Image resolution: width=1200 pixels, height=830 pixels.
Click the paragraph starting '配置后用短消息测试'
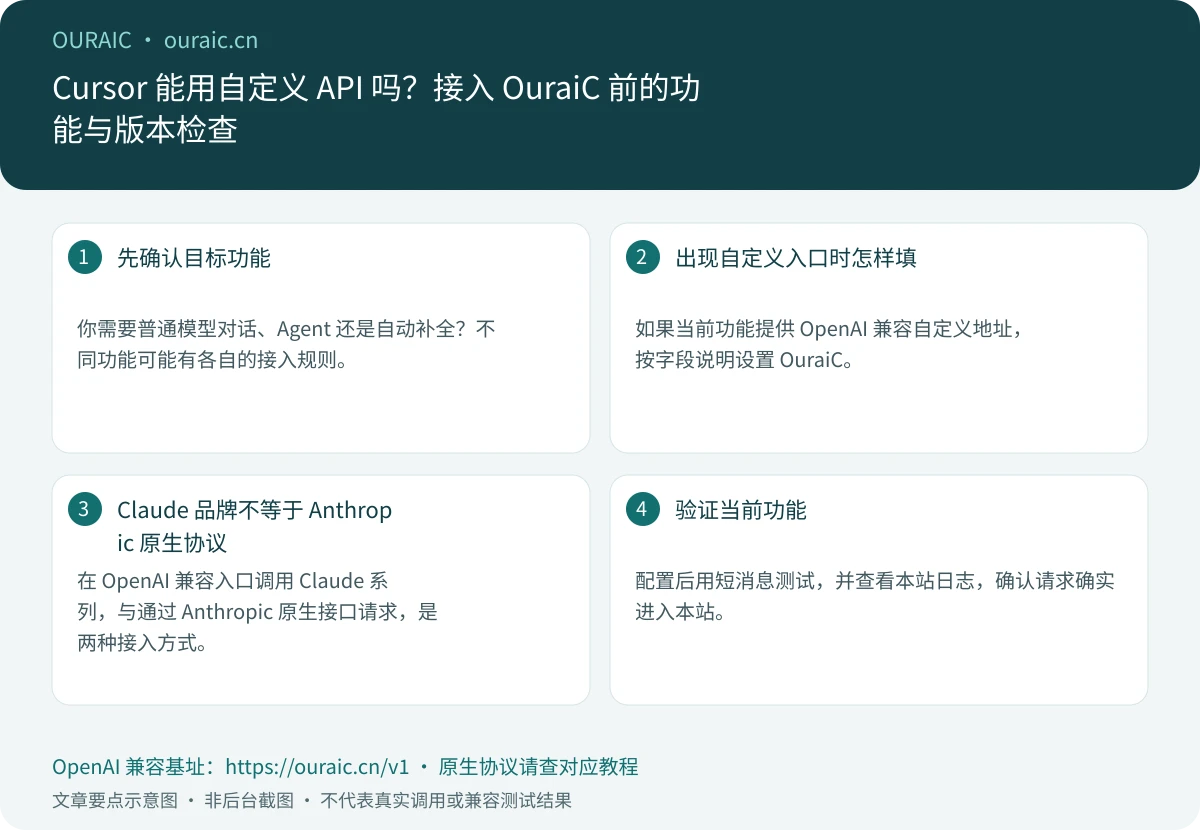point(875,596)
